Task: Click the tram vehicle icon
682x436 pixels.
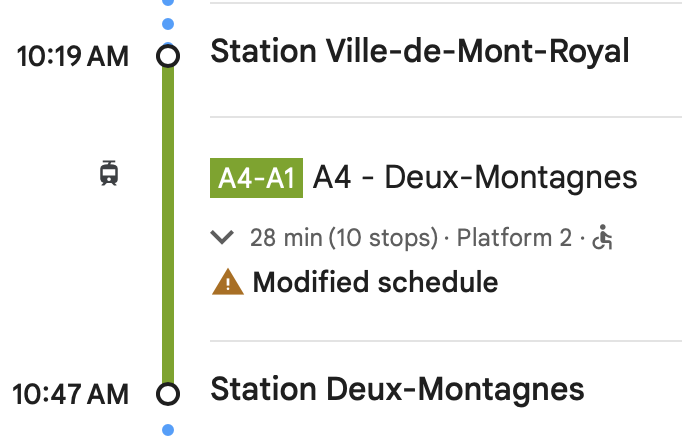Action: tap(110, 173)
